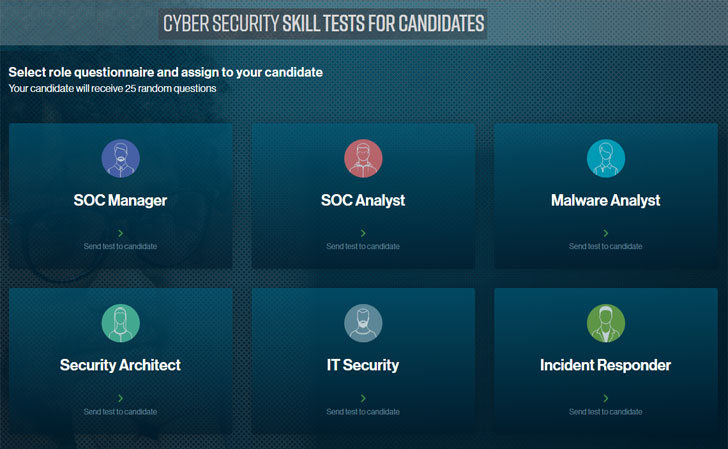Choose the IT Security role title
The width and height of the screenshot is (728, 449).
click(x=363, y=365)
